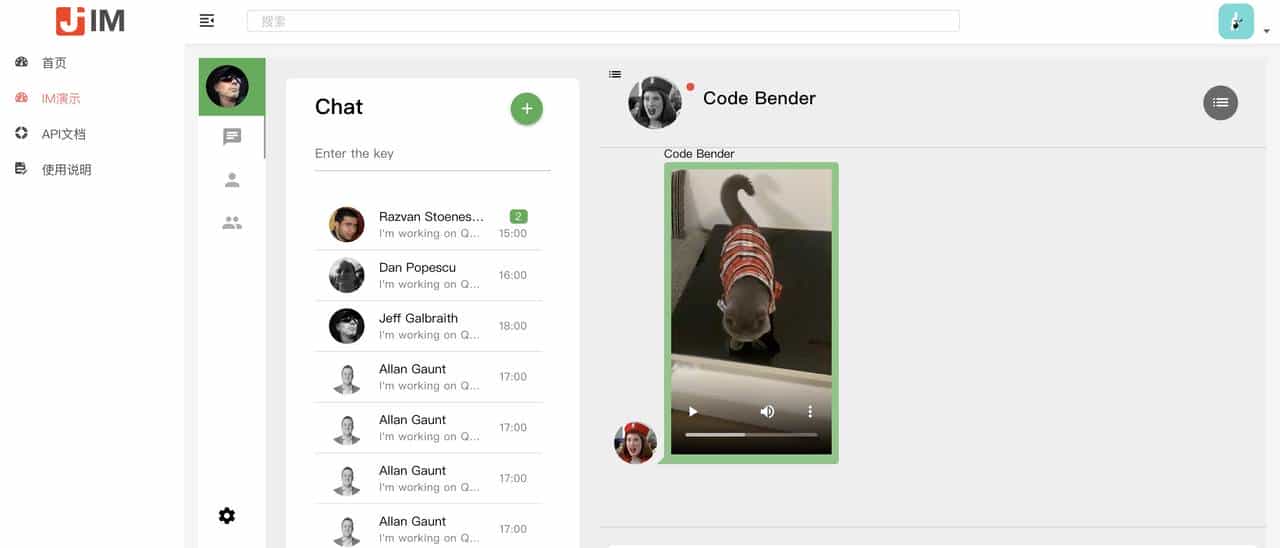Open chat with Jeff Galbraith
Screen dimensions: 1280x548
pos(428,326)
